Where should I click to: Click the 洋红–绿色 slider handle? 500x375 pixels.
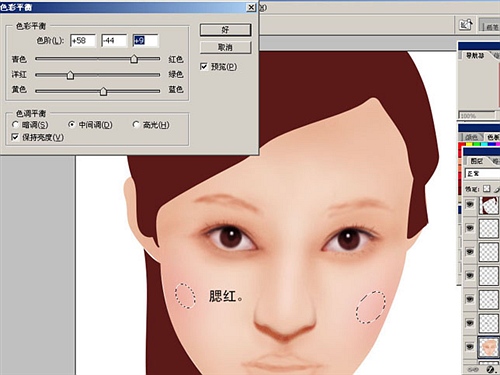tap(70, 75)
